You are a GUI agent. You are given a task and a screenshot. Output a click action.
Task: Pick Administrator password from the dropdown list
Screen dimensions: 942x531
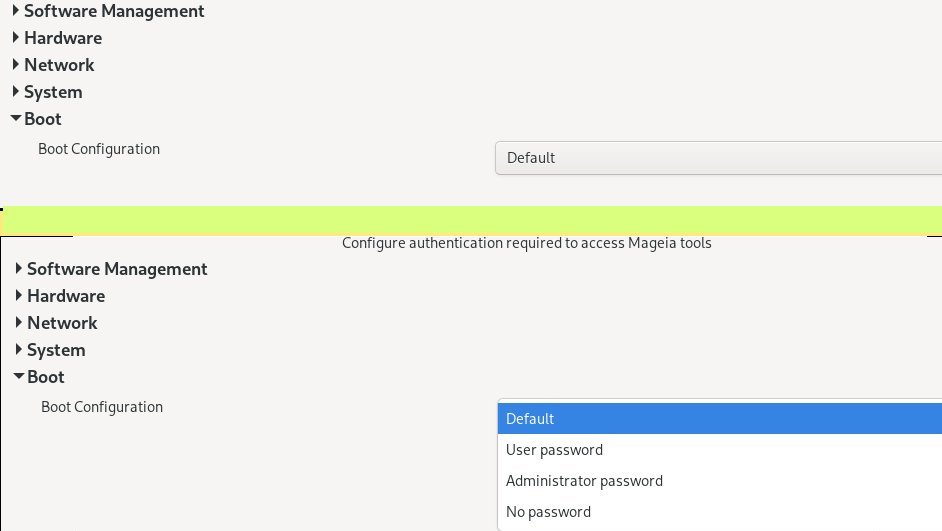[x=719, y=481]
